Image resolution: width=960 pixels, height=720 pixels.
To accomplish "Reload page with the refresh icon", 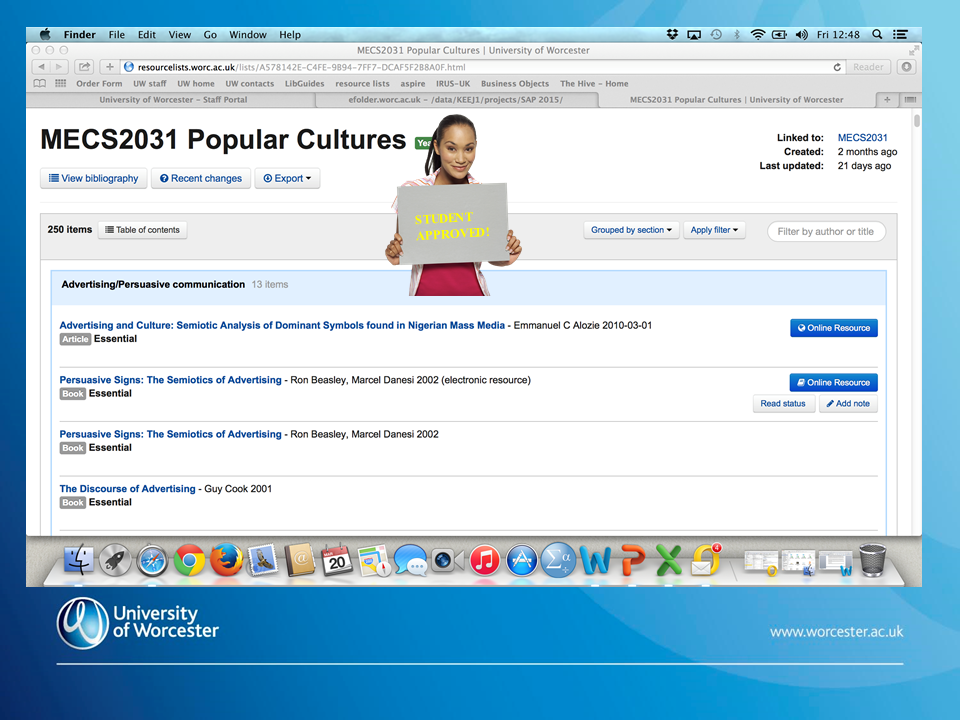I will [x=837, y=67].
